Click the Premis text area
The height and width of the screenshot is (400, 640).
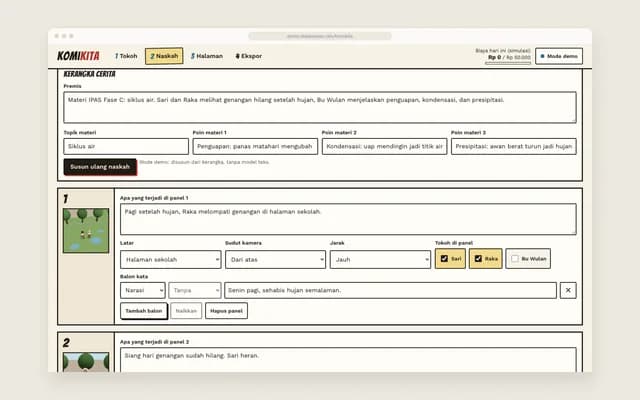coord(320,107)
